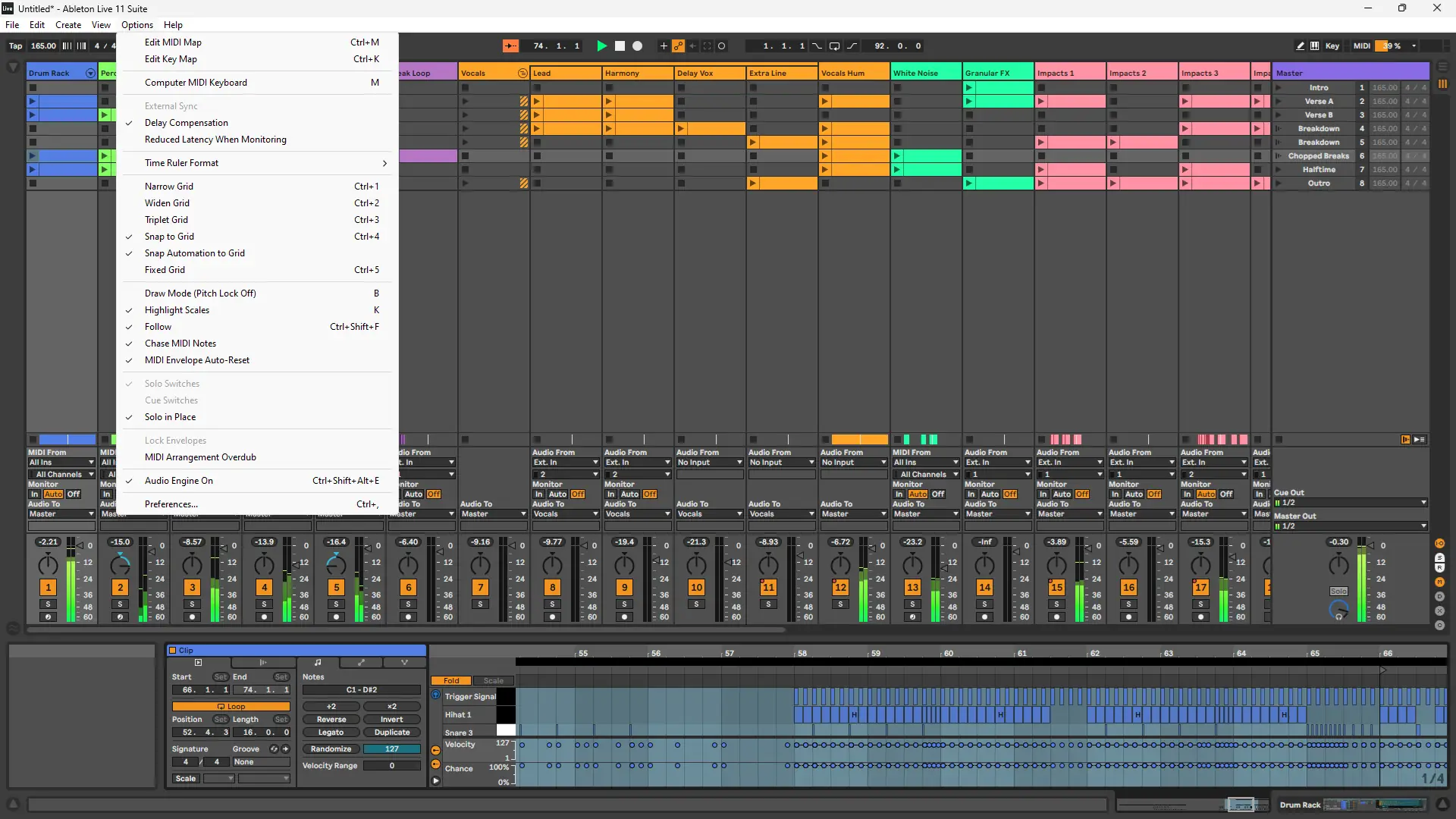This screenshot has width=1456, height=819.
Task: Open White Noise MIDI From dropdown
Action: click(927, 463)
